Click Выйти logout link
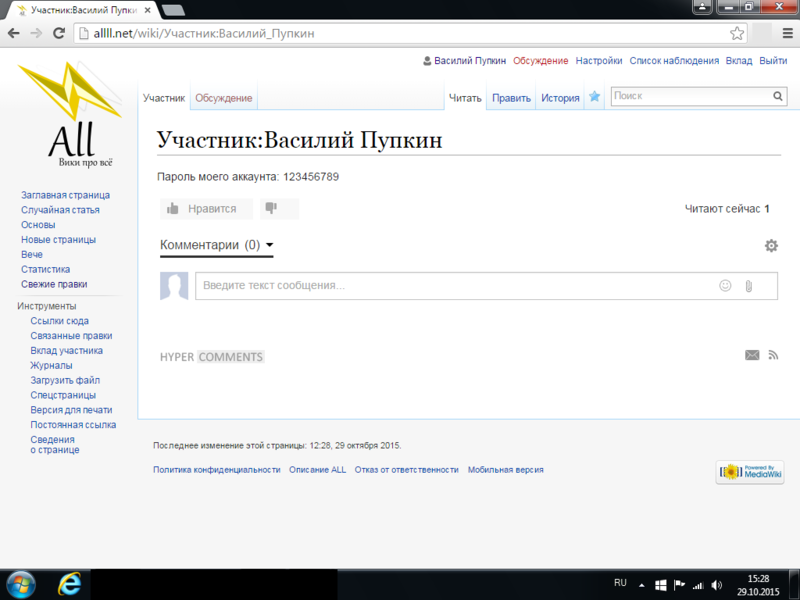 [773, 61]
